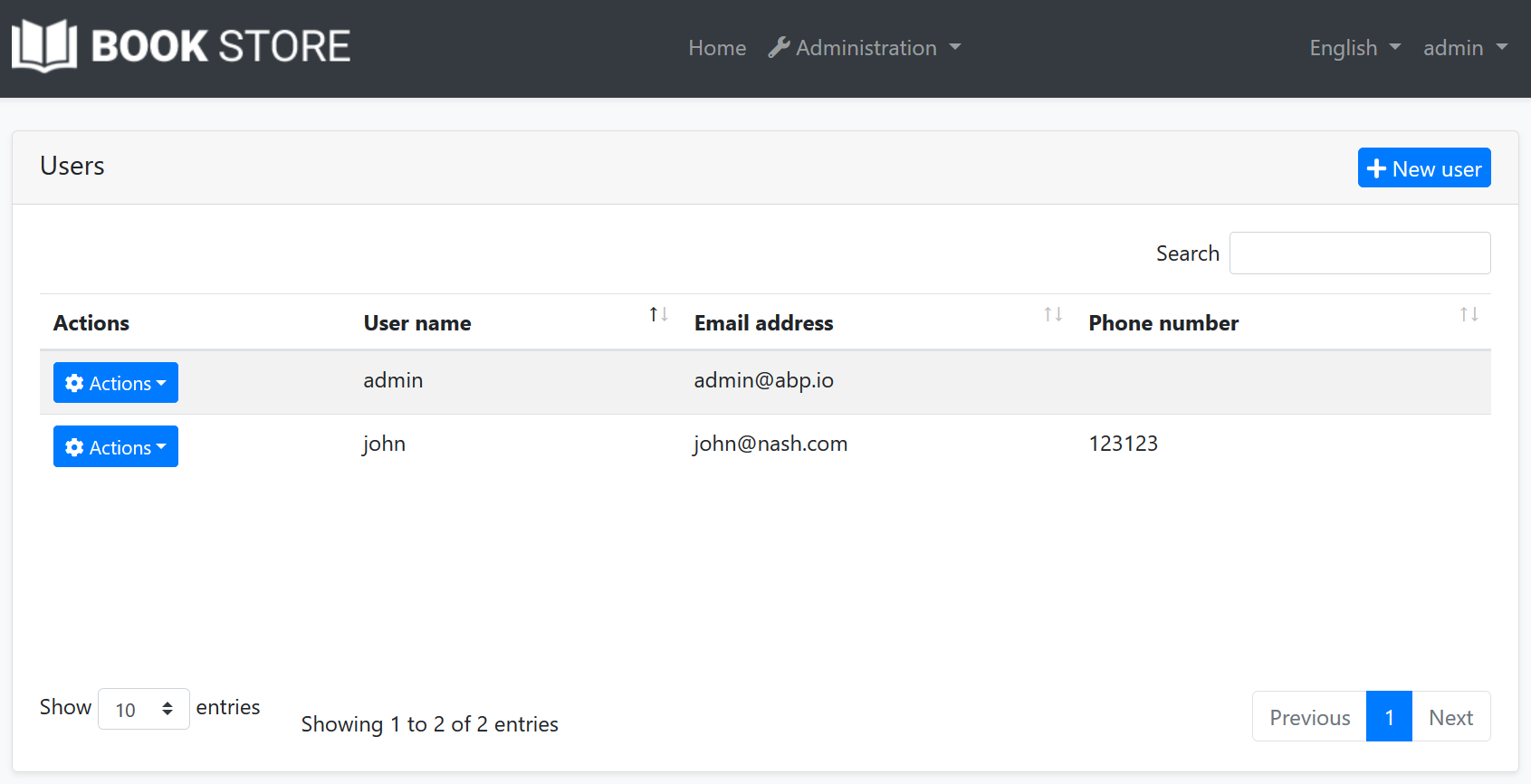This screenshot has width=1531, height=784.
Task: Click the BOOK STORE brand text
Action: [x=221, y=46]
